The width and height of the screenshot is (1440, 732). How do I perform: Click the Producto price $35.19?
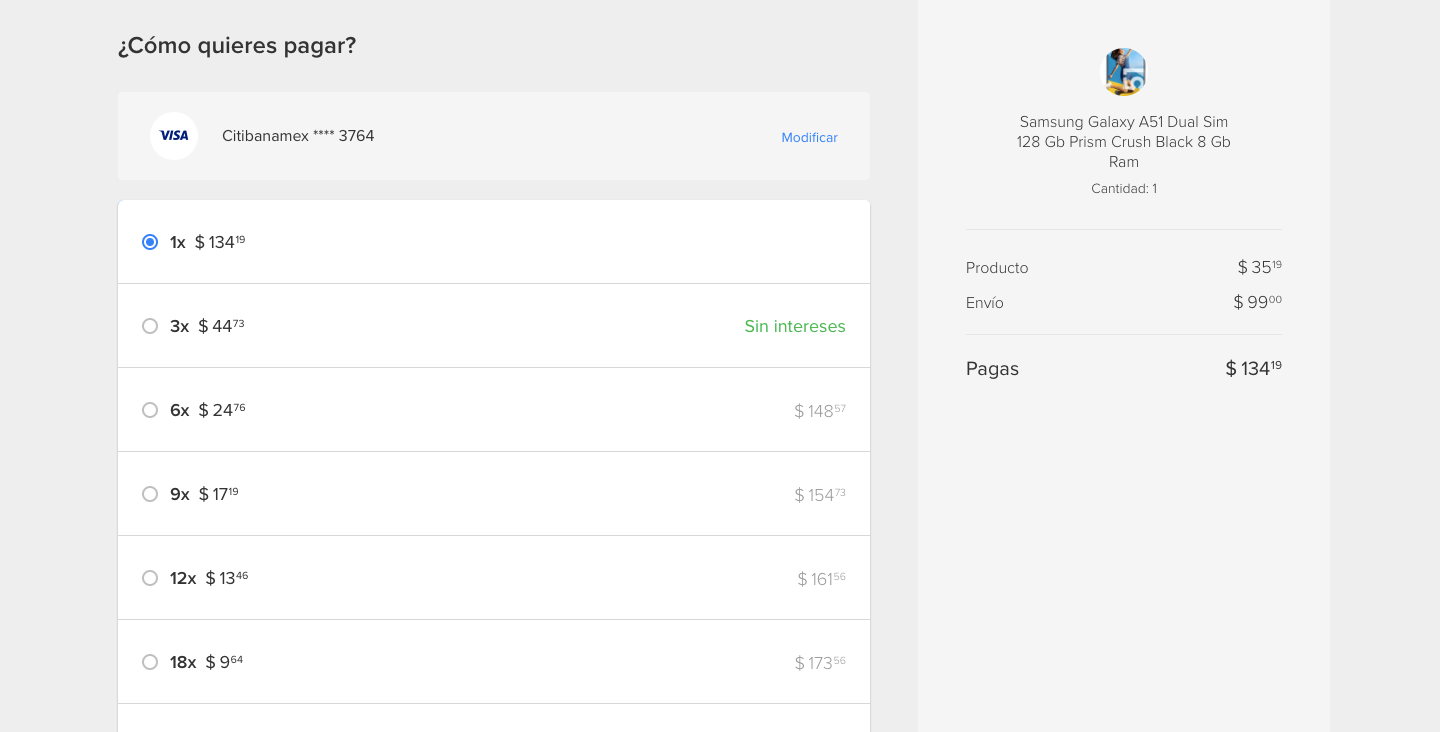click(1259, 267)
